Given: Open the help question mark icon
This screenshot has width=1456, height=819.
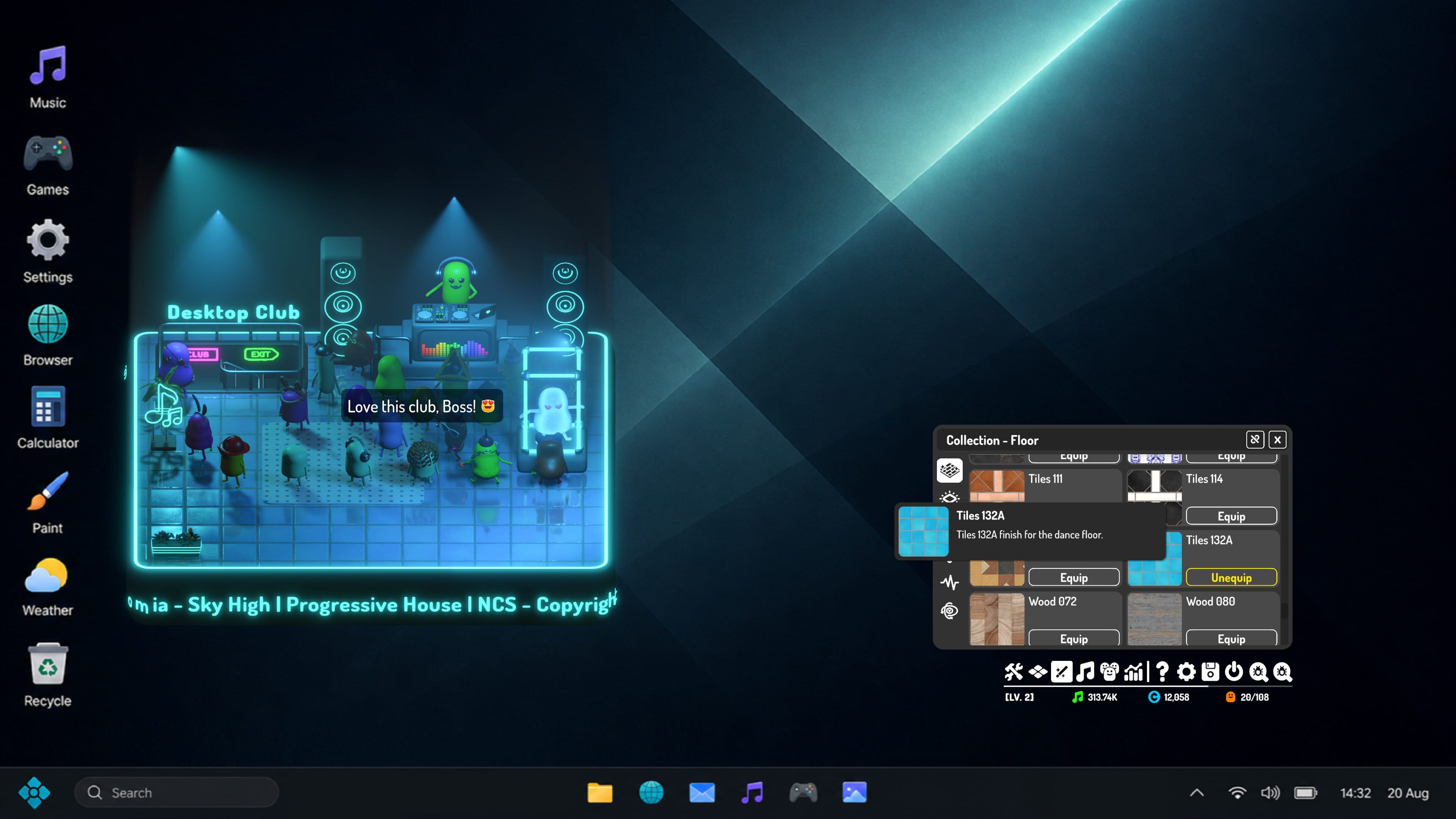Looking at the screenshot, I should (x=1162, y=672).
